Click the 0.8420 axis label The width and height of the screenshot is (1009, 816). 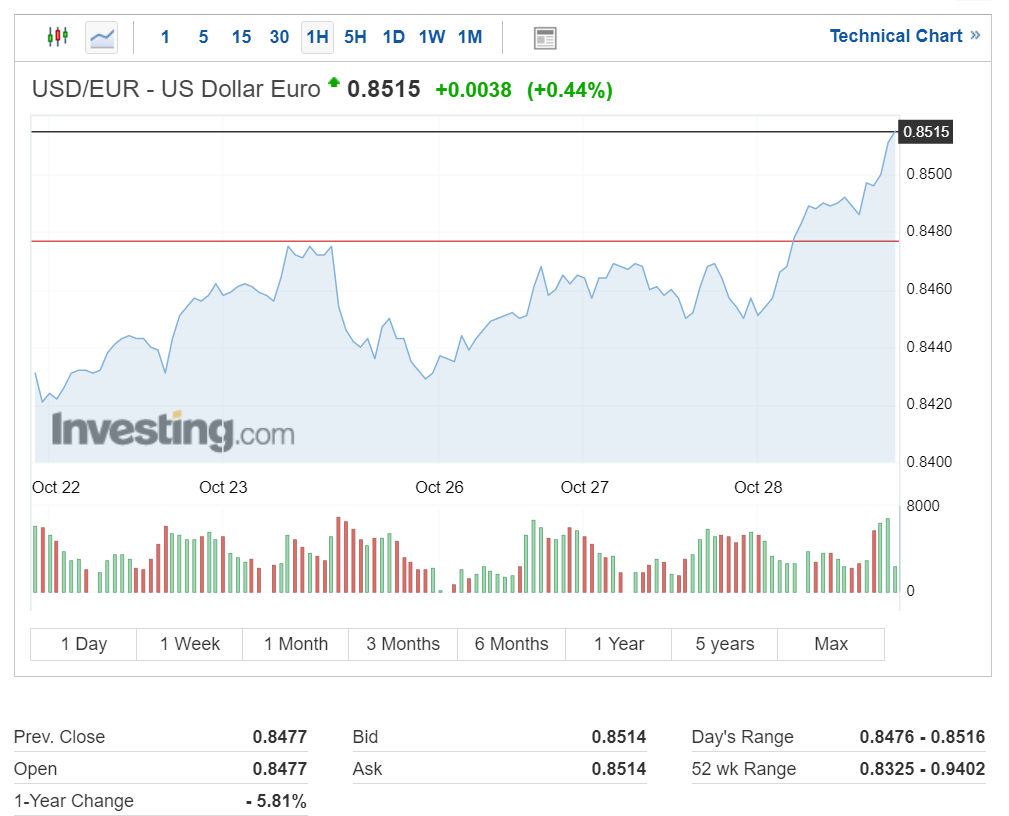pyautogui.click(x=929, y=403)
